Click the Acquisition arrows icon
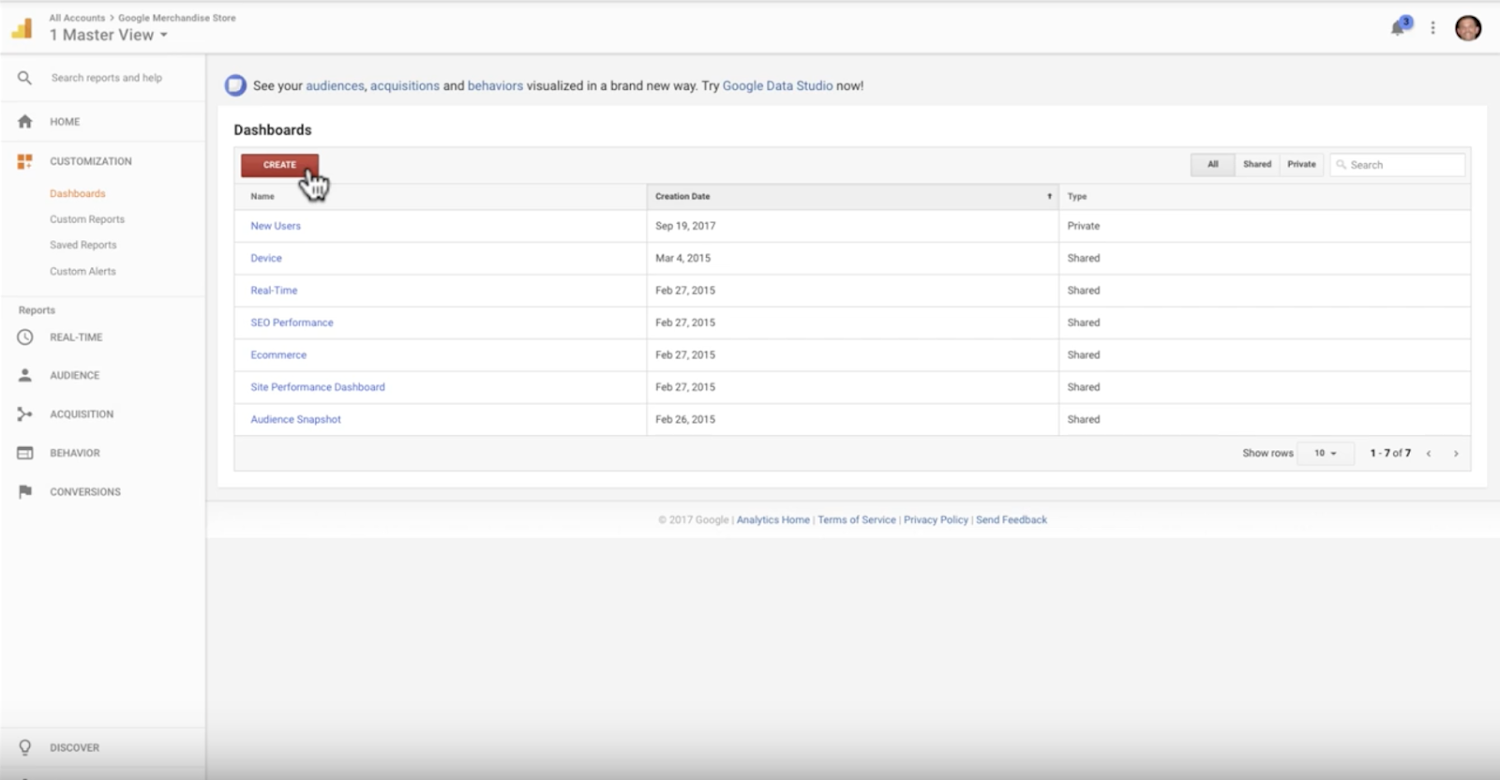The width and height of the screenshot is (1500, 780). pos(25,414)
